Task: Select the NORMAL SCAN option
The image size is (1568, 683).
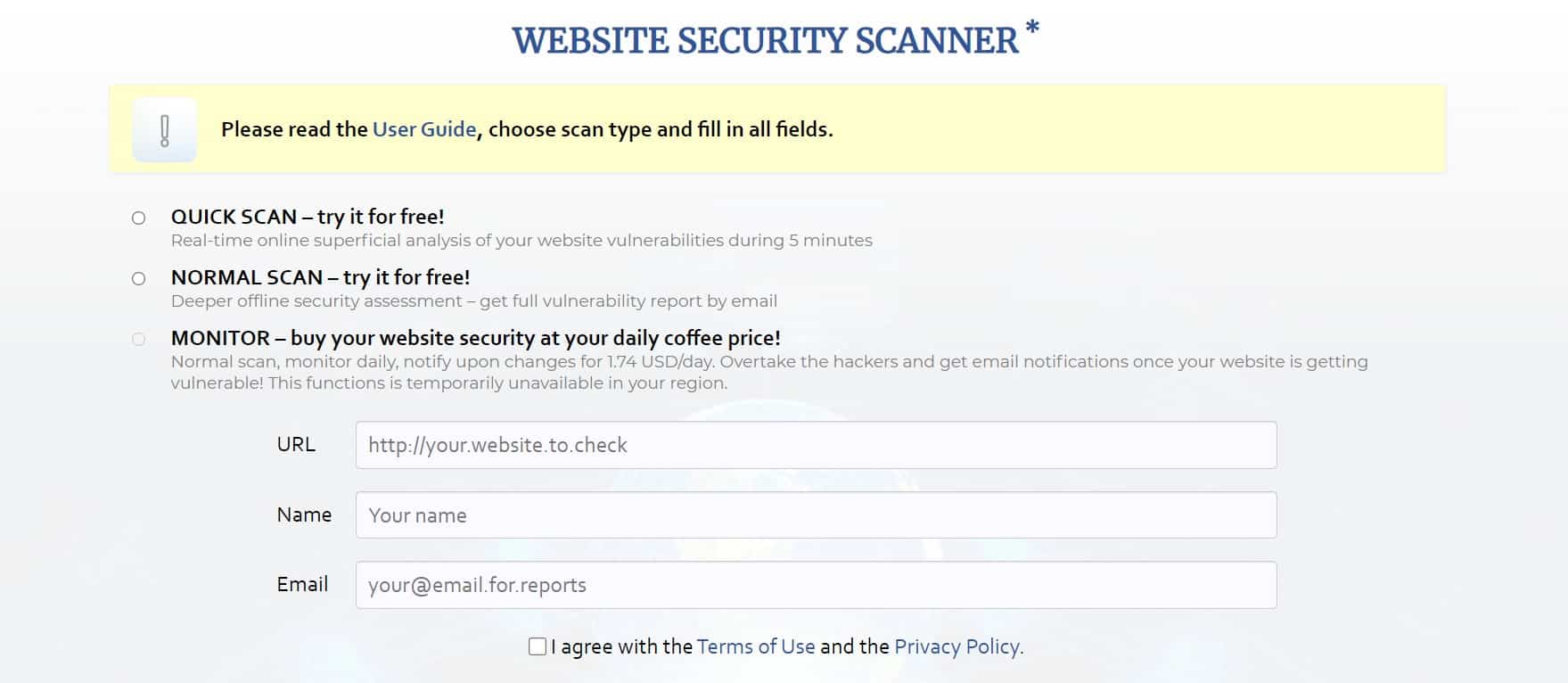Action: (138, 277)
